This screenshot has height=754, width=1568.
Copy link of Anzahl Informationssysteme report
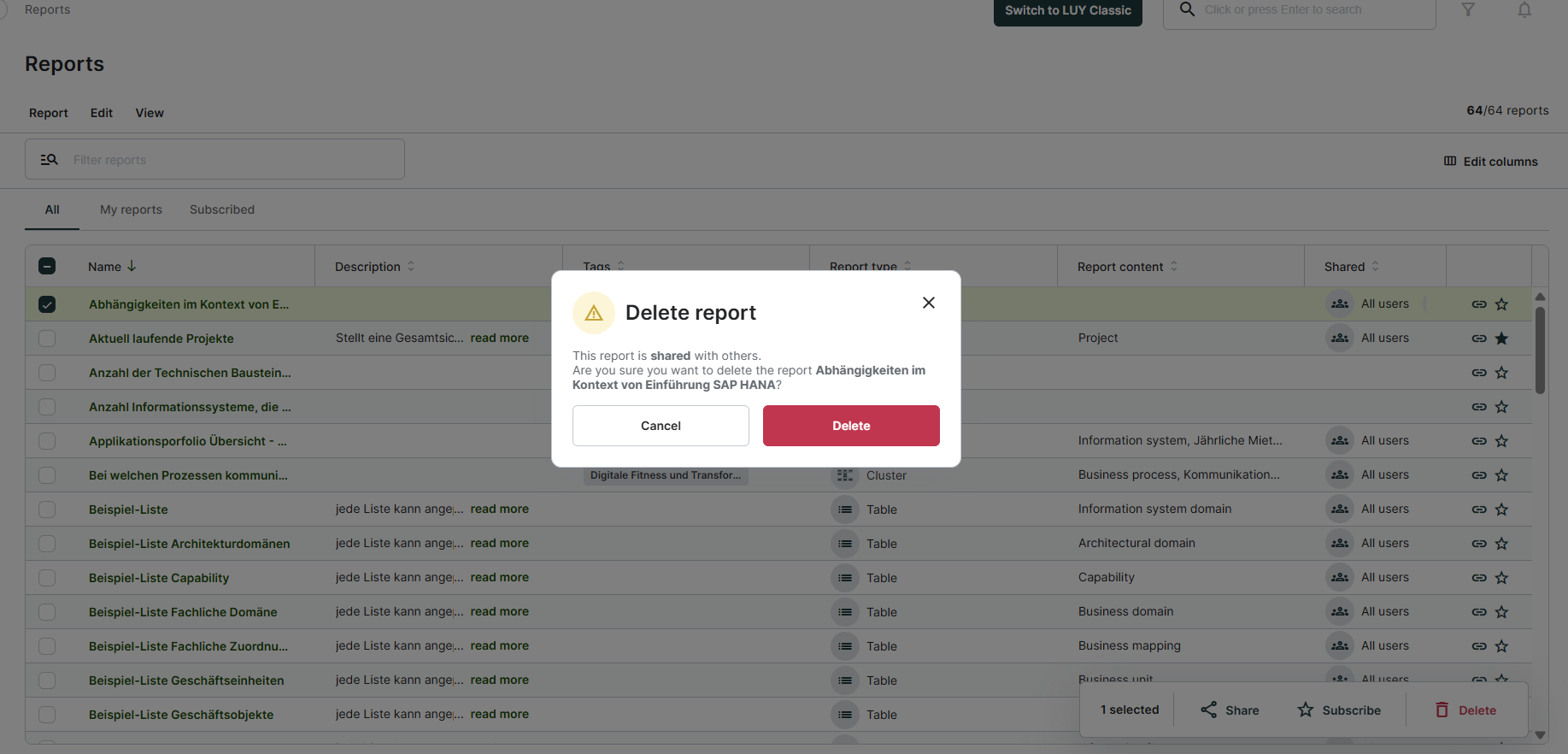(x=1478, y=407)
